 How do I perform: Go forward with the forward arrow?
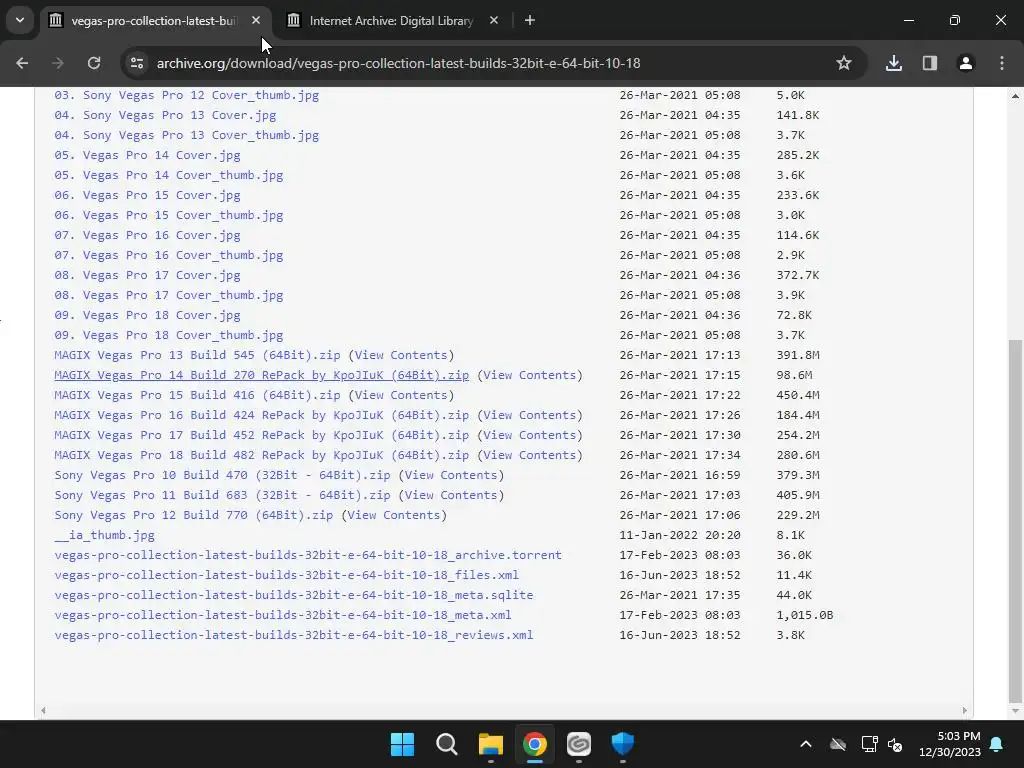tap(58, 63)
